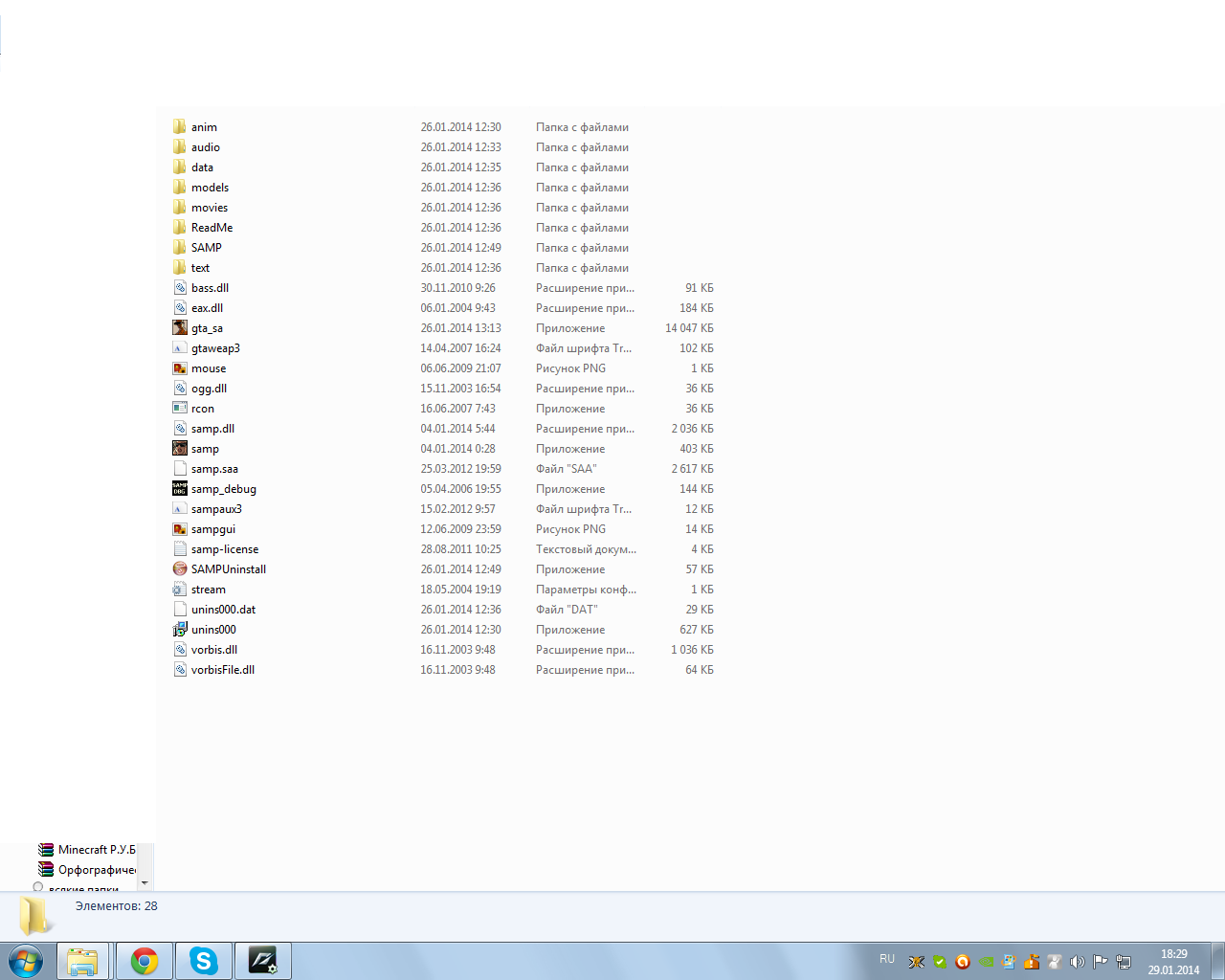Click the date 30.11.2010 9:26
Screen dimensions: 1225x980
click(458, 288)
